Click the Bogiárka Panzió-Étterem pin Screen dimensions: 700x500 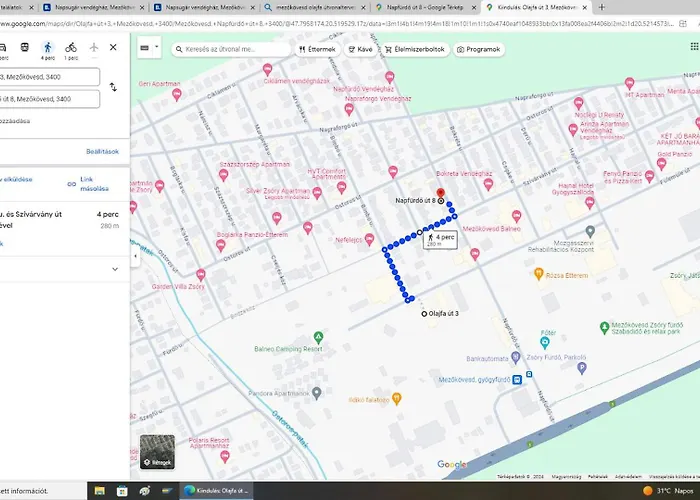[x=220, y=245]
